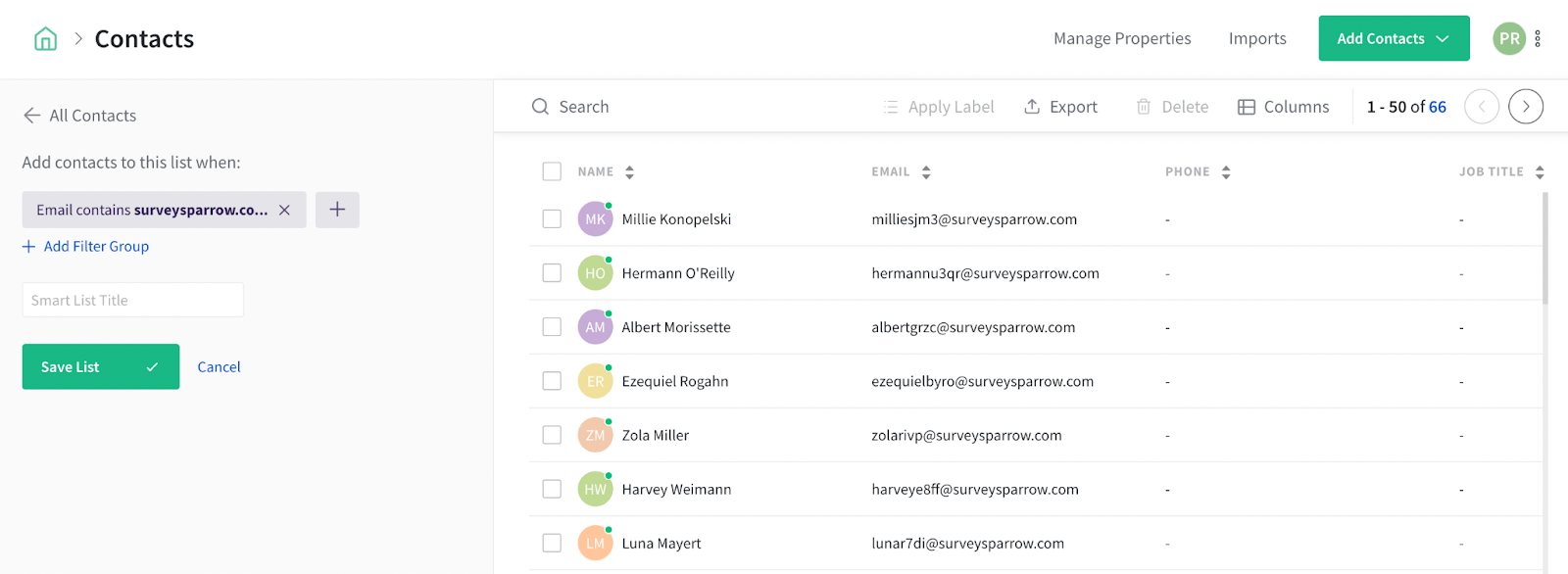Image resolution: width=1568 pixels, height=574 pixels.
Task: Open contact name Harvey Weimann
Action: coord(676,489)
